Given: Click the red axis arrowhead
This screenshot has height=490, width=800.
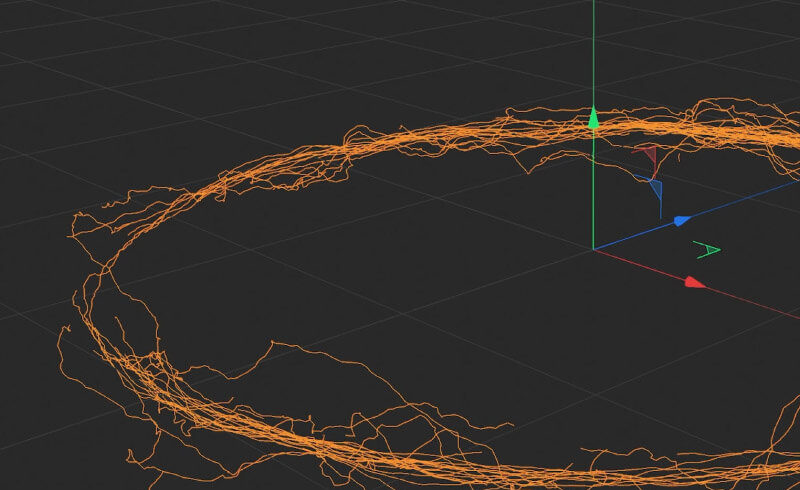Looking at the screenshot, I should [x=695, y=282].
